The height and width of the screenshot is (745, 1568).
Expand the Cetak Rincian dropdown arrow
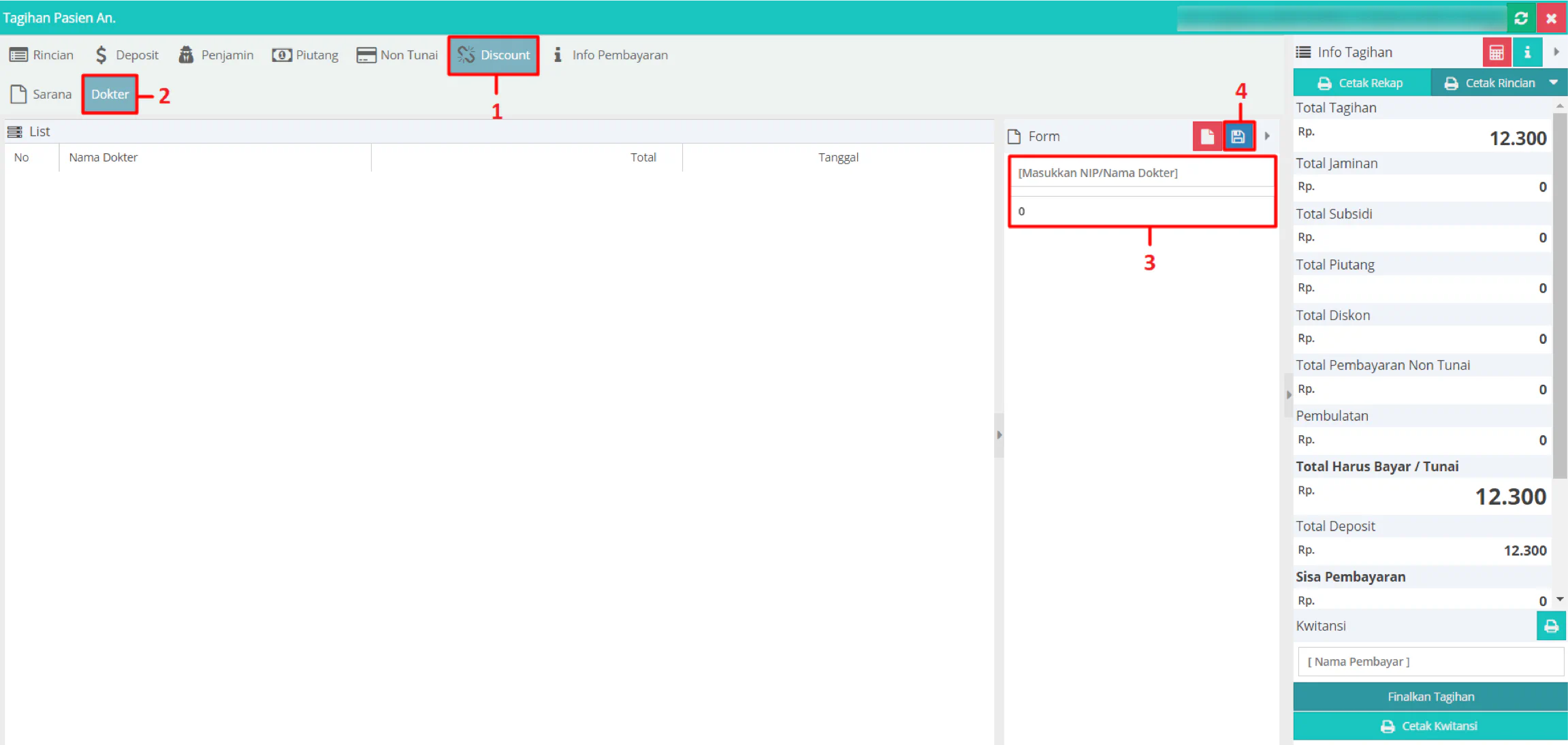(x=1554, y=82)
